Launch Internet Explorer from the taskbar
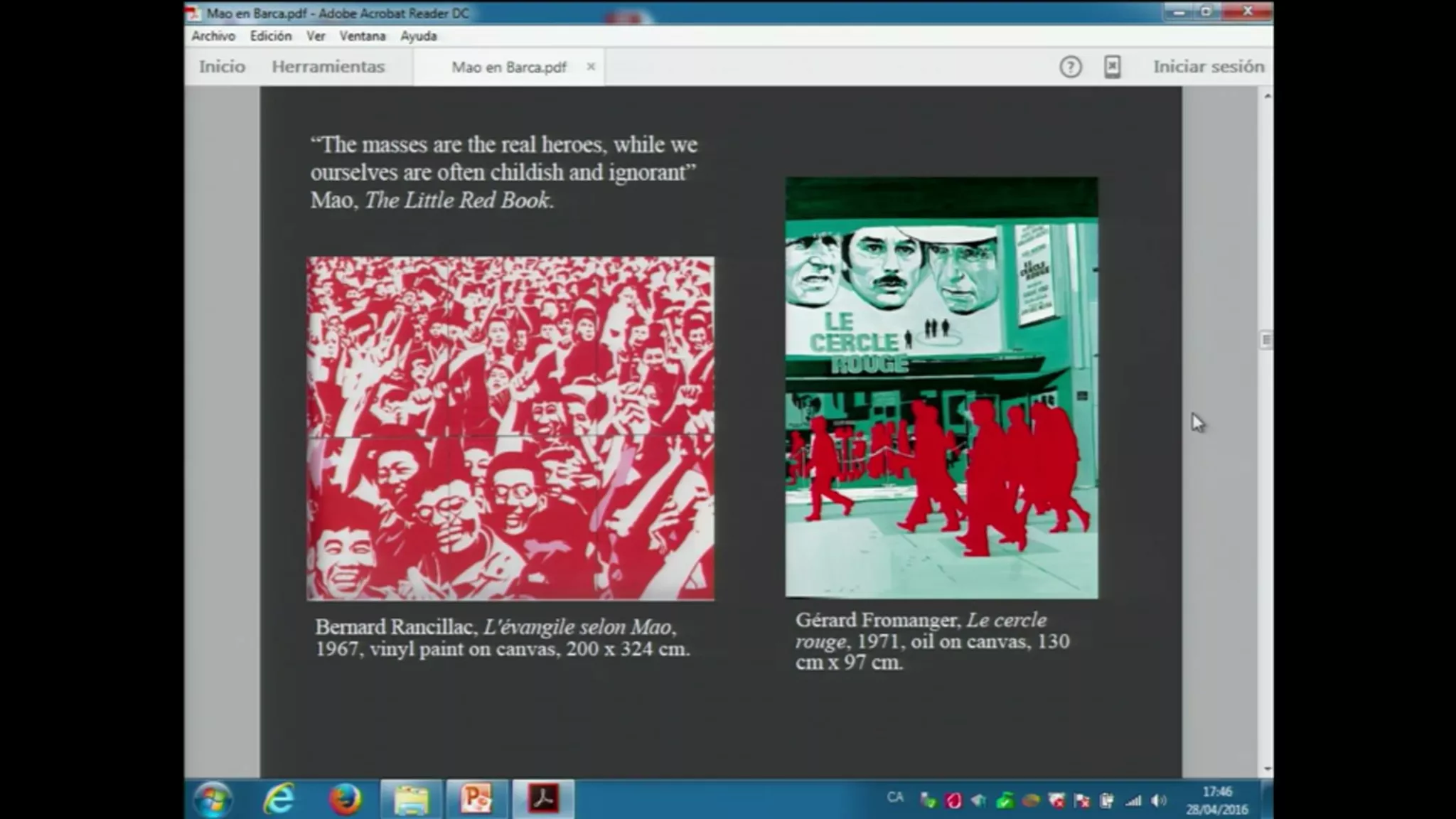Screen dimensions: 1456x819 pos(279,800)
